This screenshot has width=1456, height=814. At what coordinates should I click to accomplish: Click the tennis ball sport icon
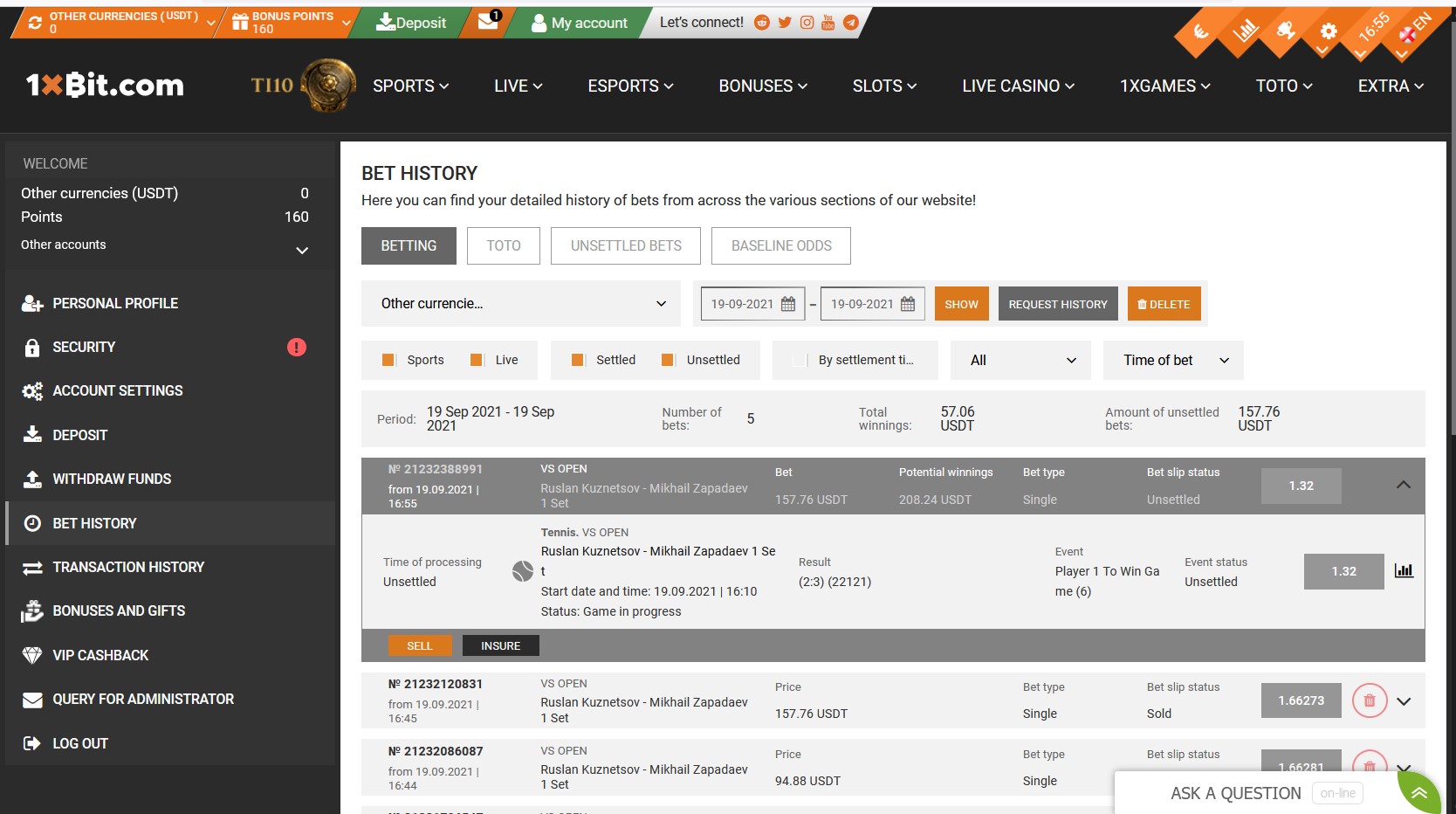pyautogui.click(x=523, y=571)
